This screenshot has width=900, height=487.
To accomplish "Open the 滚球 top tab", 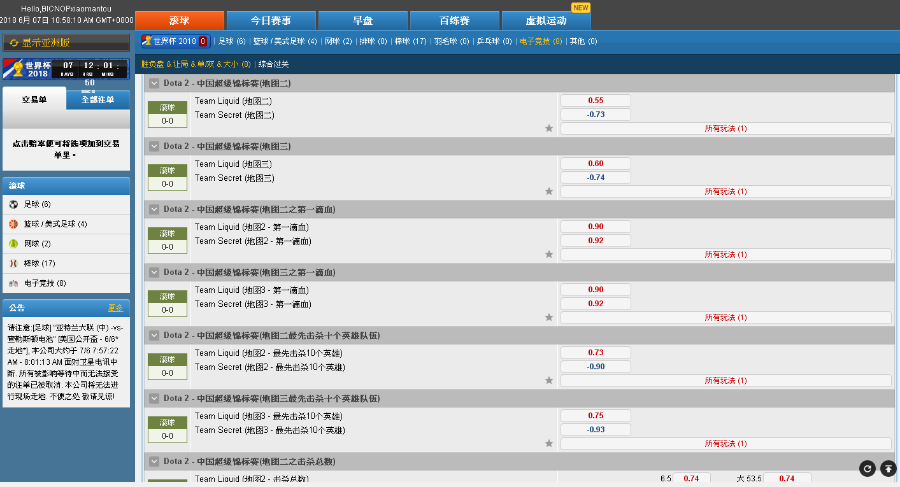I will coord(179,21).
